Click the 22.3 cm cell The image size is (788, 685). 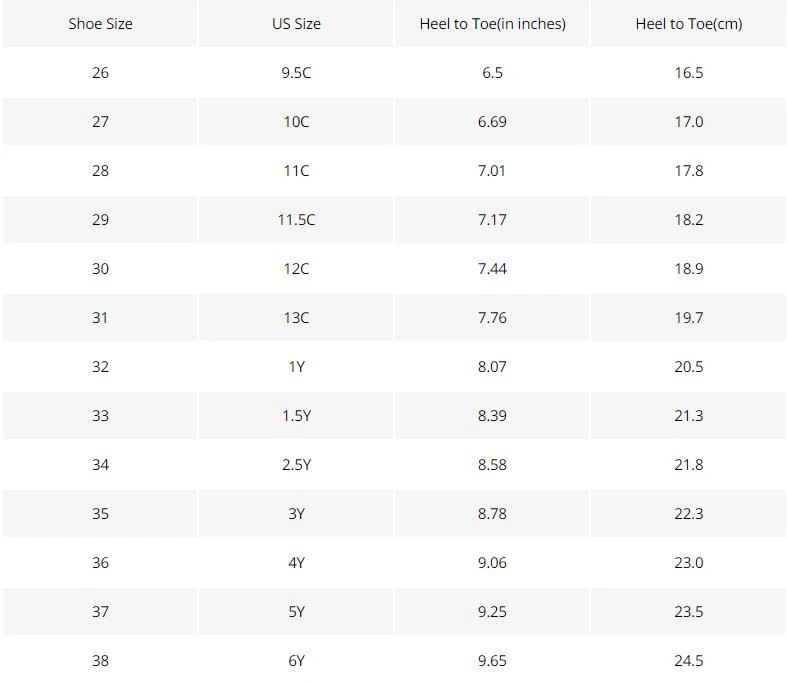[x=688, y=514]
